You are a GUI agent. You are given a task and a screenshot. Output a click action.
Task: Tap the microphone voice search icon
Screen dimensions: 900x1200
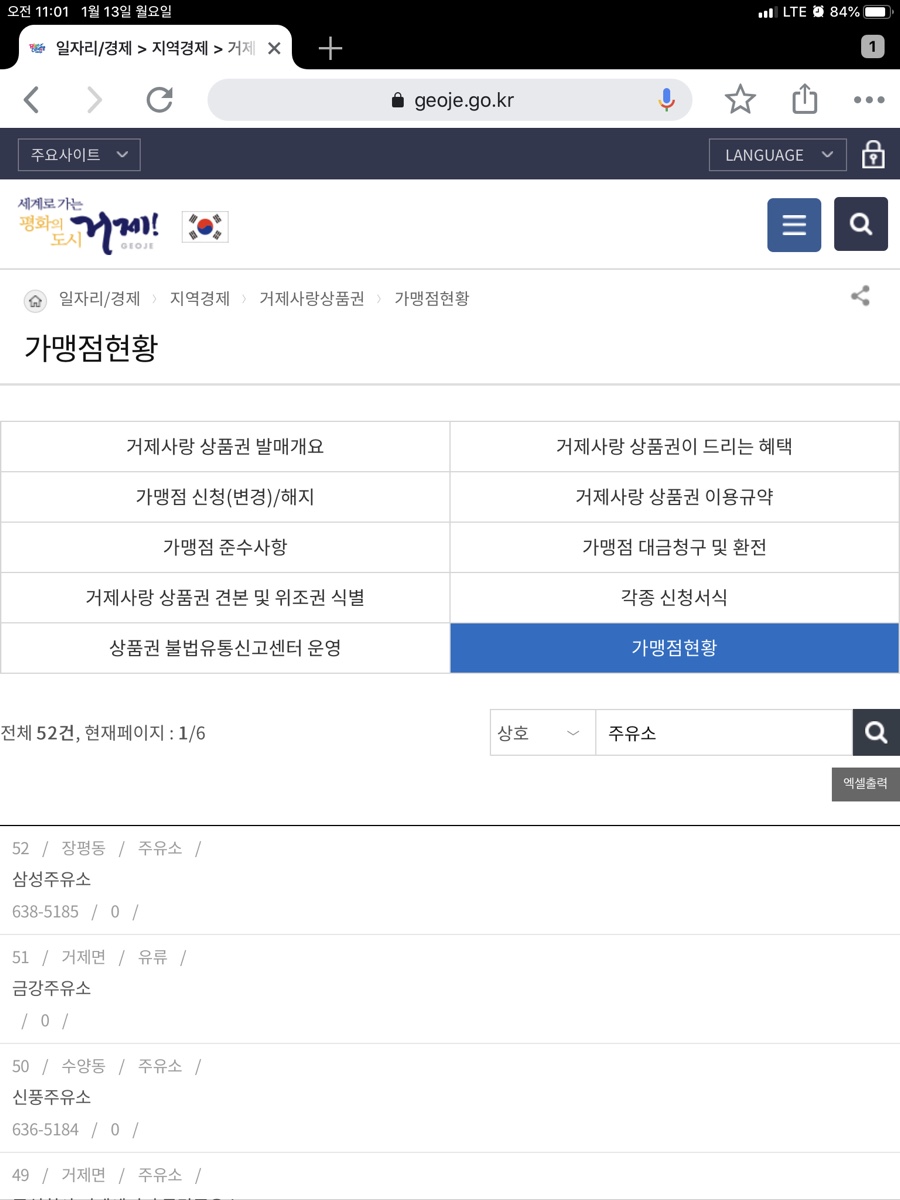coord(666,100)
